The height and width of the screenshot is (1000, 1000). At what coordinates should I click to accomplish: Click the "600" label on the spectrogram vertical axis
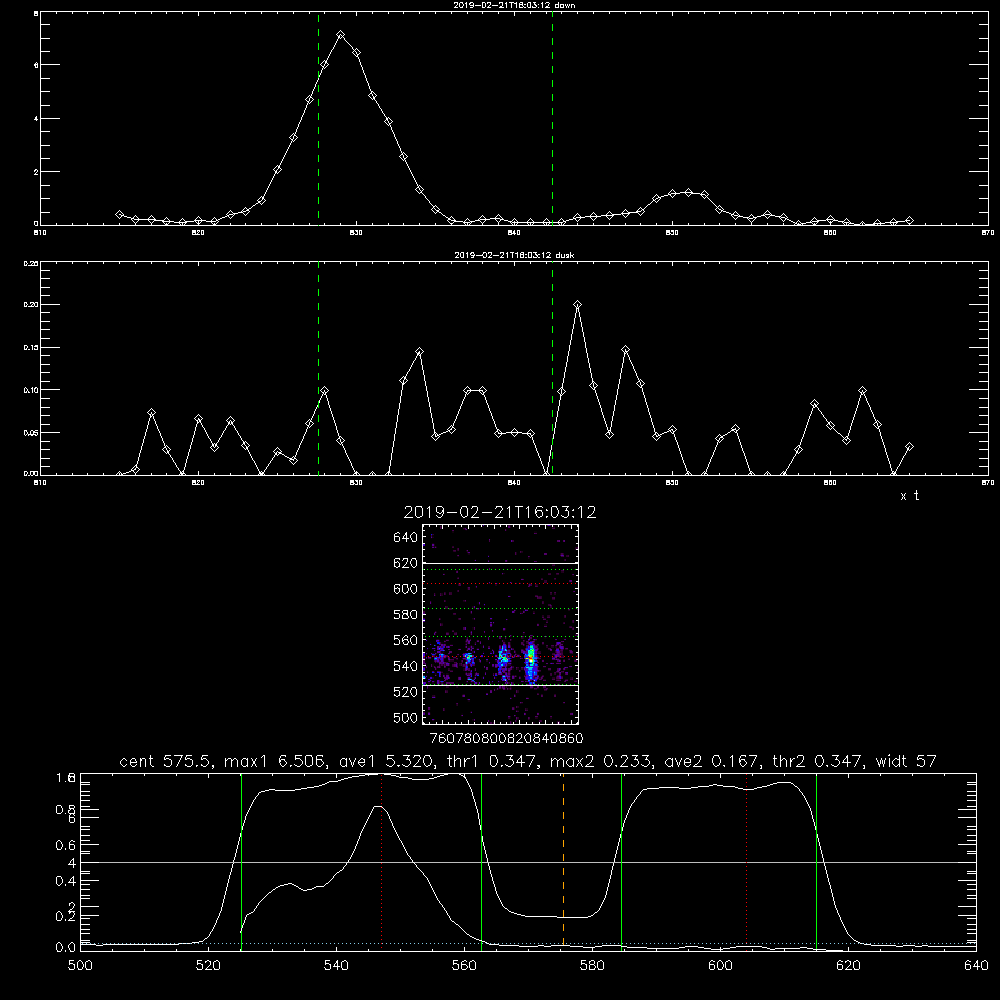pos(405,589)
